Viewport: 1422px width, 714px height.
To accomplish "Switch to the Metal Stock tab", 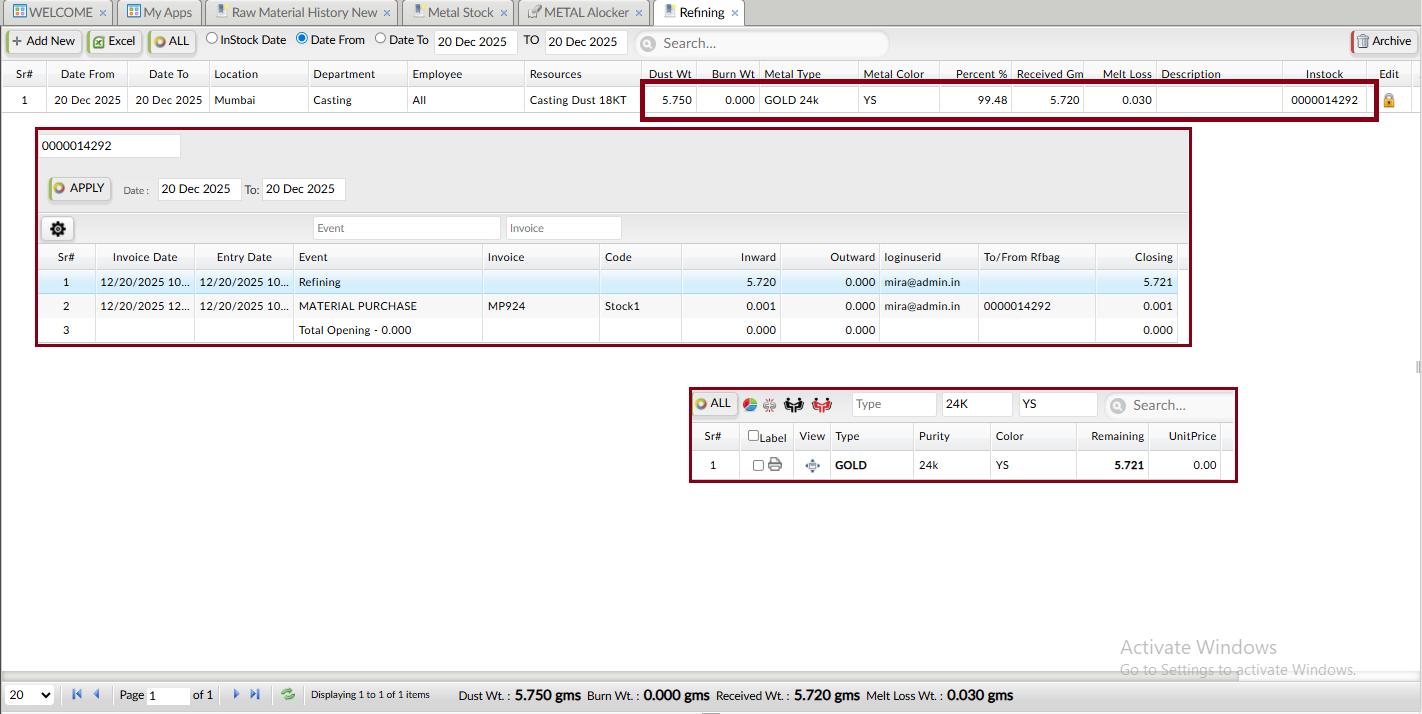I will (460, 13).
